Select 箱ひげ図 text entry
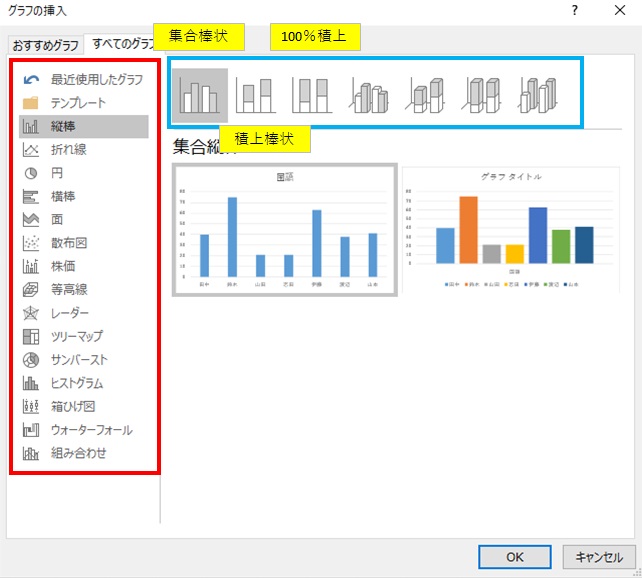The height and width of the screenshot is (578, 642). click(73, 406)
